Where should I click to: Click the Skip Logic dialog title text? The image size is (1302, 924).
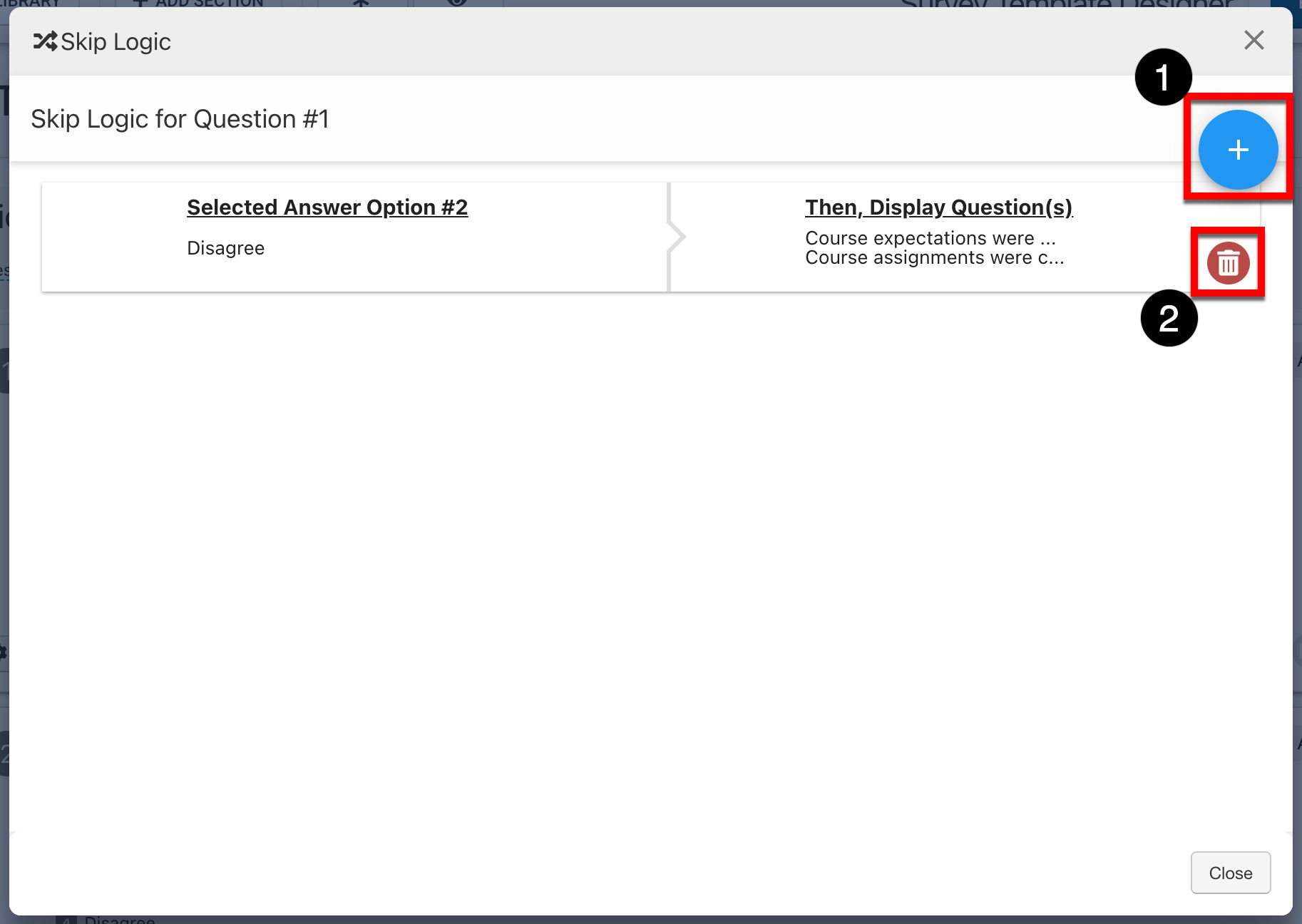tap(116, 42)
